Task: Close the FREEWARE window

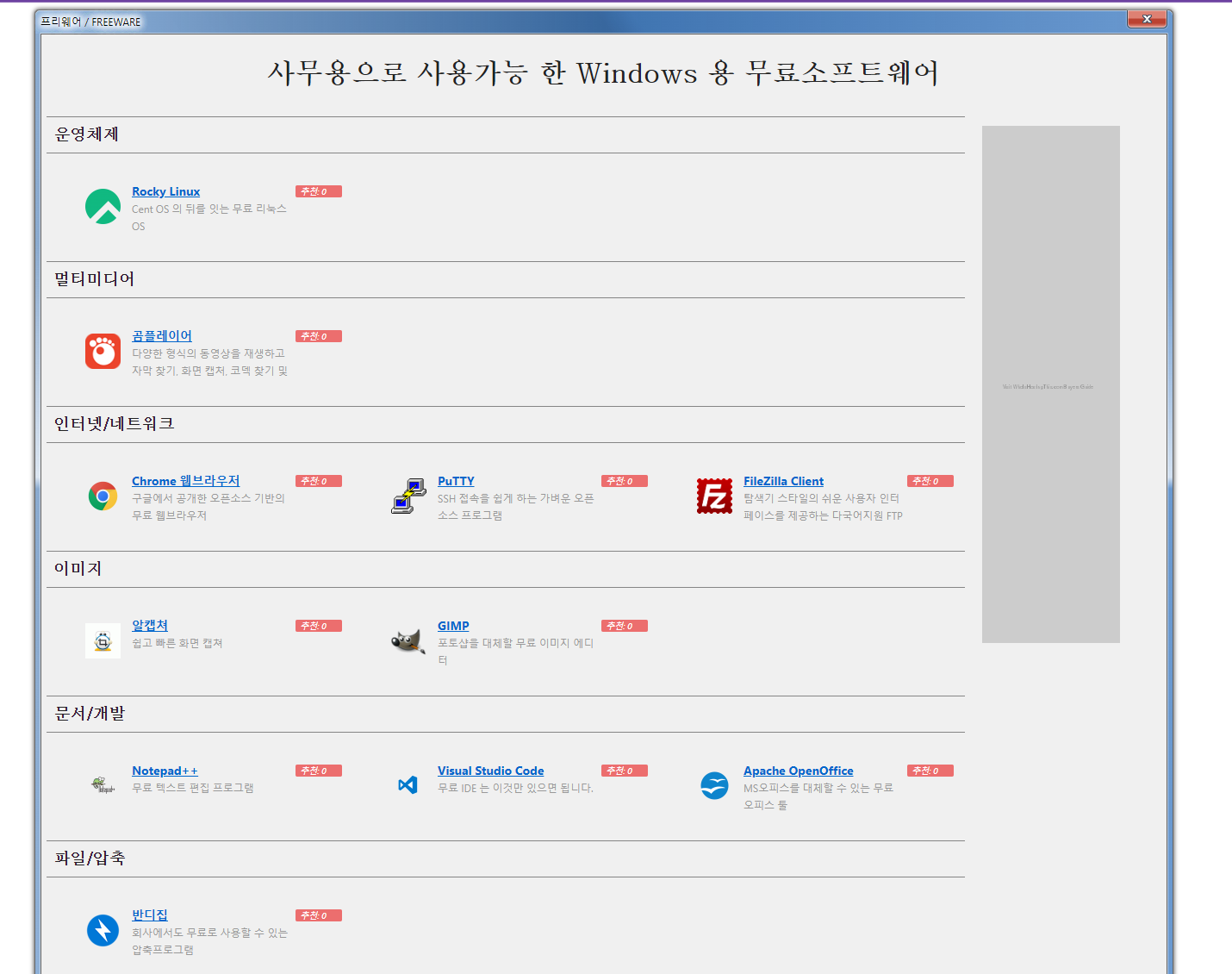Action: point(1146,19)
